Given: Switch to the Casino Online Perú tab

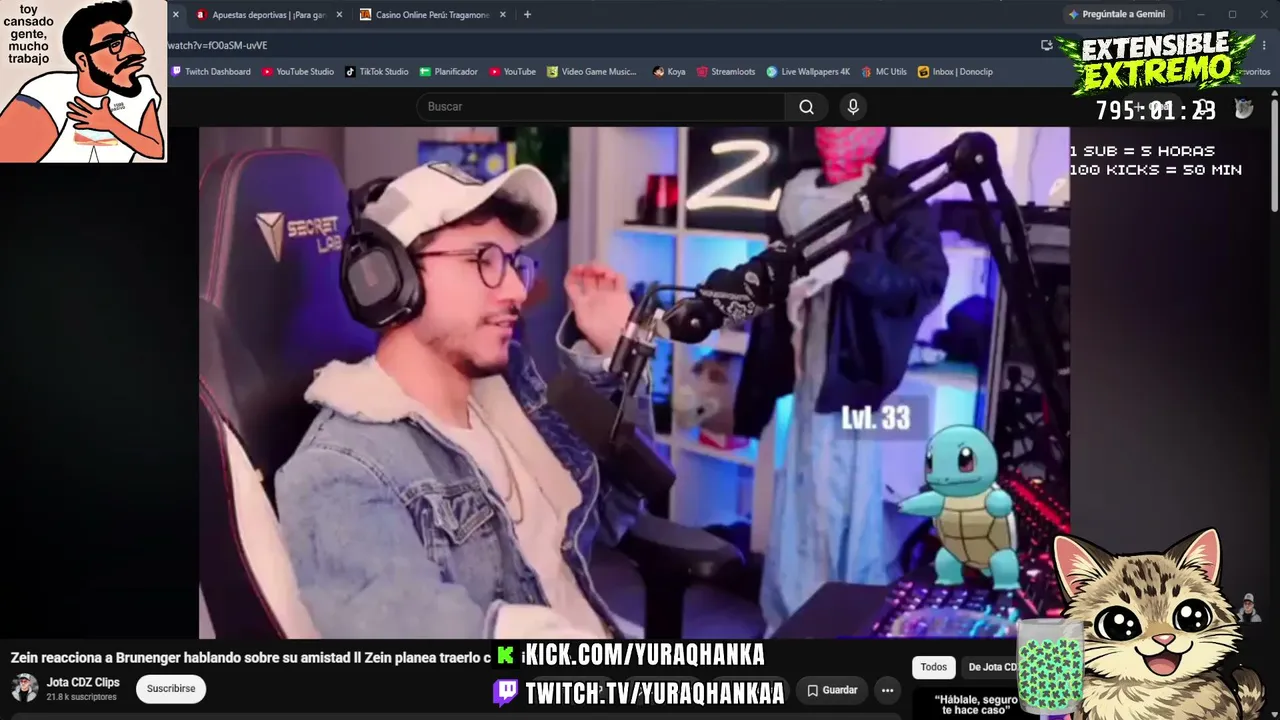Looking at the screenshot, I should (432, 15).
